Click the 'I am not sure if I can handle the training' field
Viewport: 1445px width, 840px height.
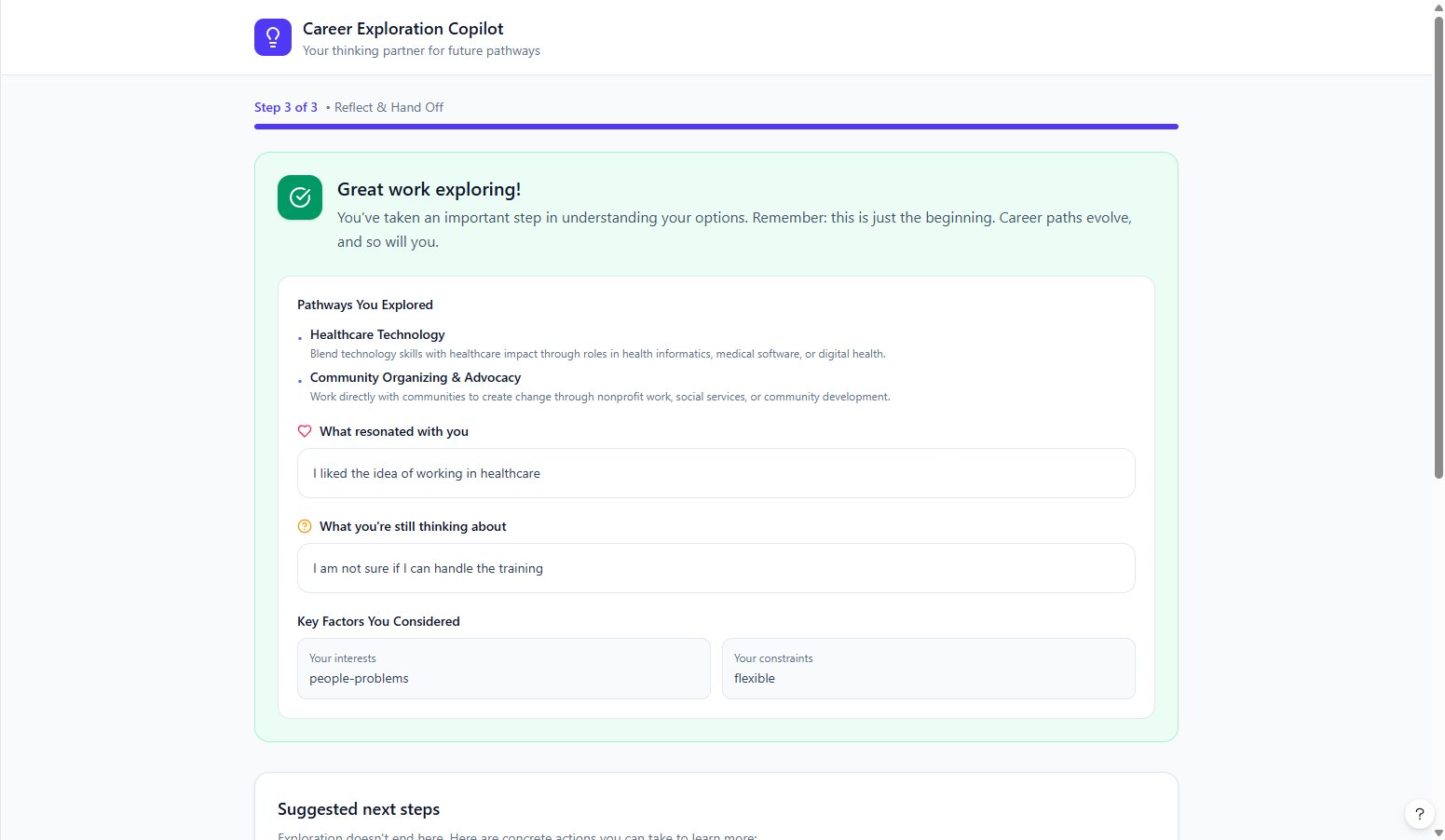(716, 568)
